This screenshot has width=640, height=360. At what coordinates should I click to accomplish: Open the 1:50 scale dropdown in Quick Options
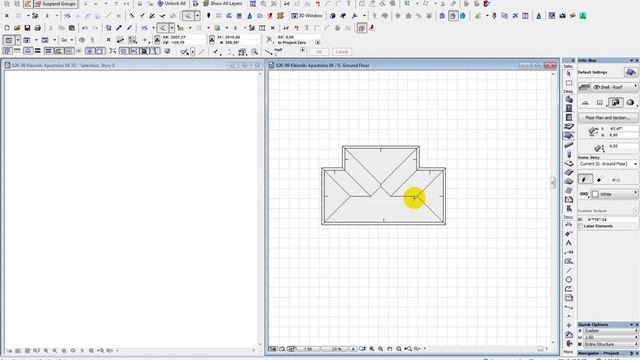(x=610, y=338)
